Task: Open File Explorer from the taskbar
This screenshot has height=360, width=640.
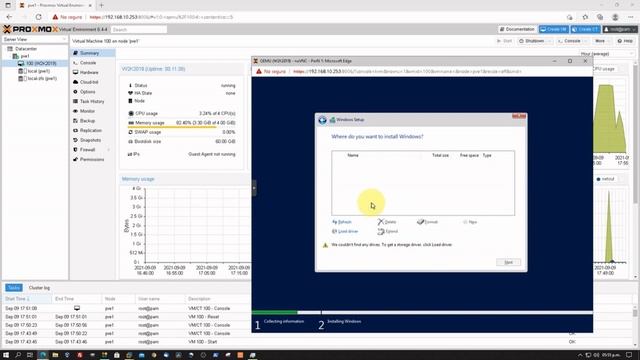Action: pyautogui.click(x=55, y=355)
